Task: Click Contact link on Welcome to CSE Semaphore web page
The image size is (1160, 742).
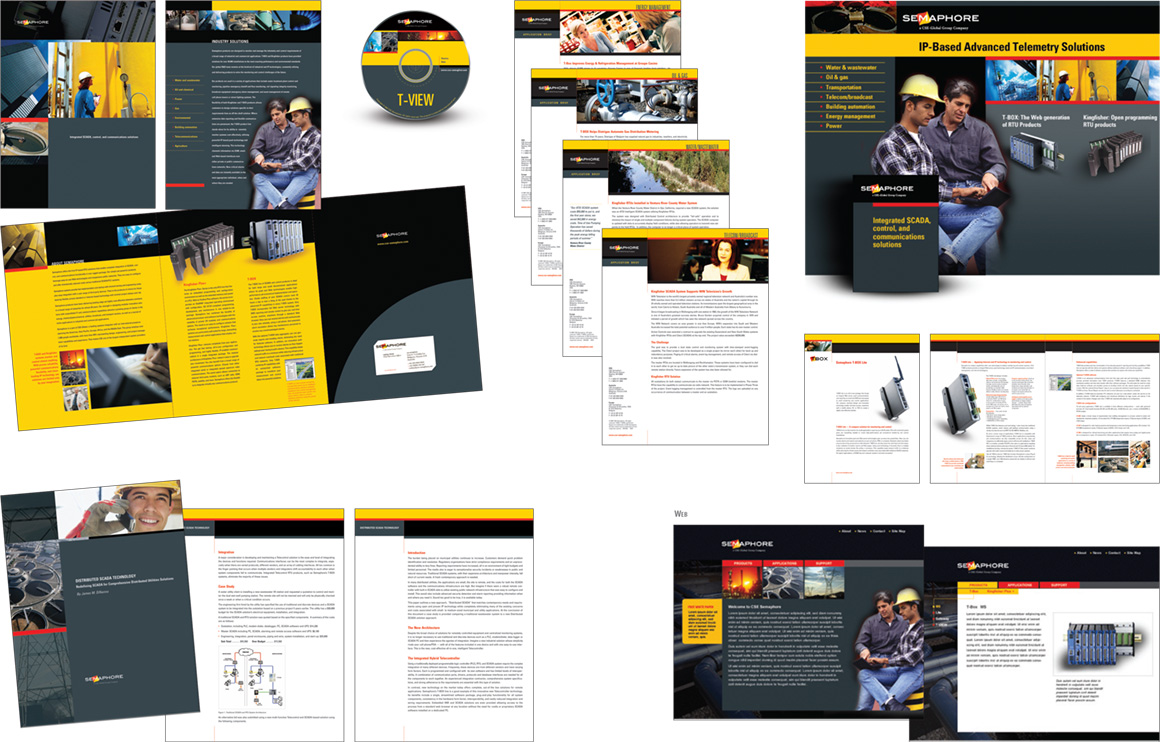Action: pos(878,531)
